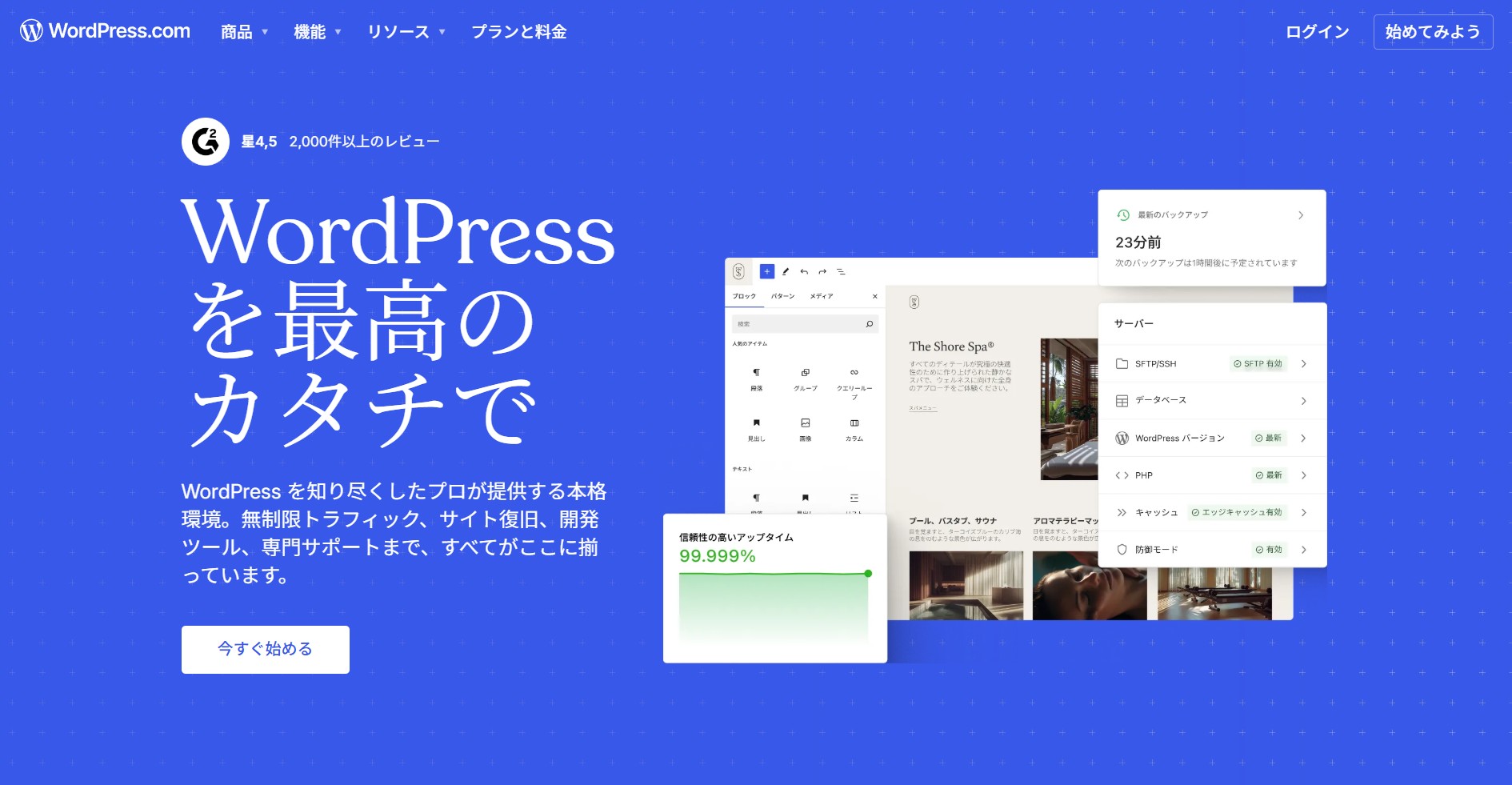Expand the WordPress バージョン row chevron
1512x785 pixels.
pyautogui.click(x=1304, y=439)
